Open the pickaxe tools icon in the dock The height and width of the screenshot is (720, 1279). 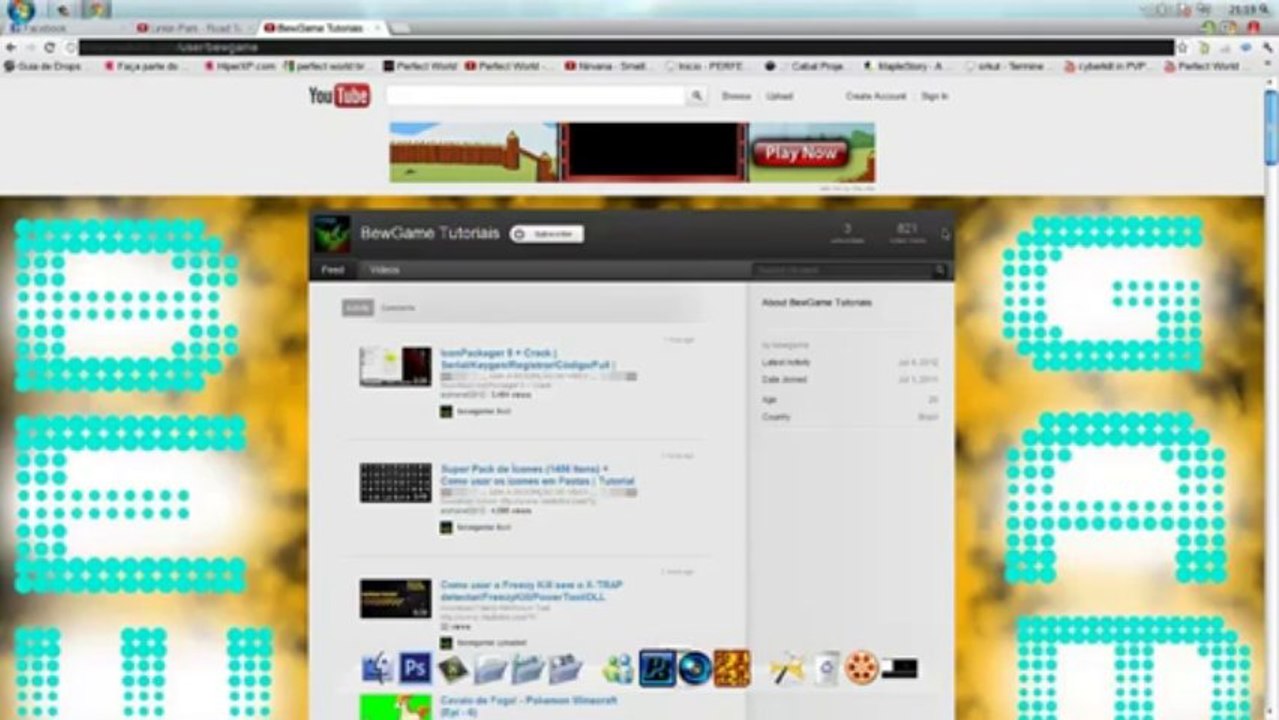click(x=787, y=668)
